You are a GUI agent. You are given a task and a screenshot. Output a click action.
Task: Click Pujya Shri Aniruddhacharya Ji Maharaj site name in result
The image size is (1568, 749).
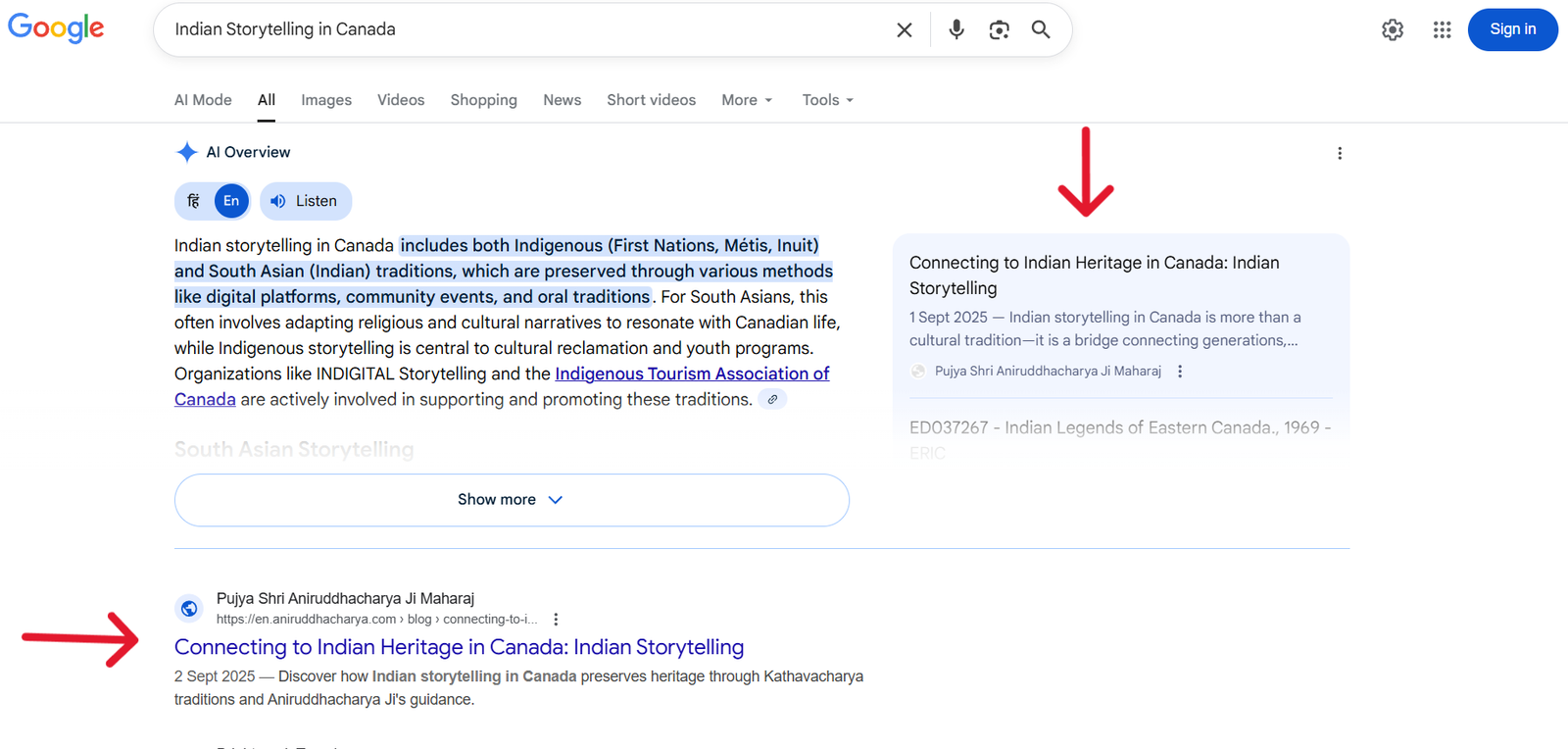click(x=345, y=598)
